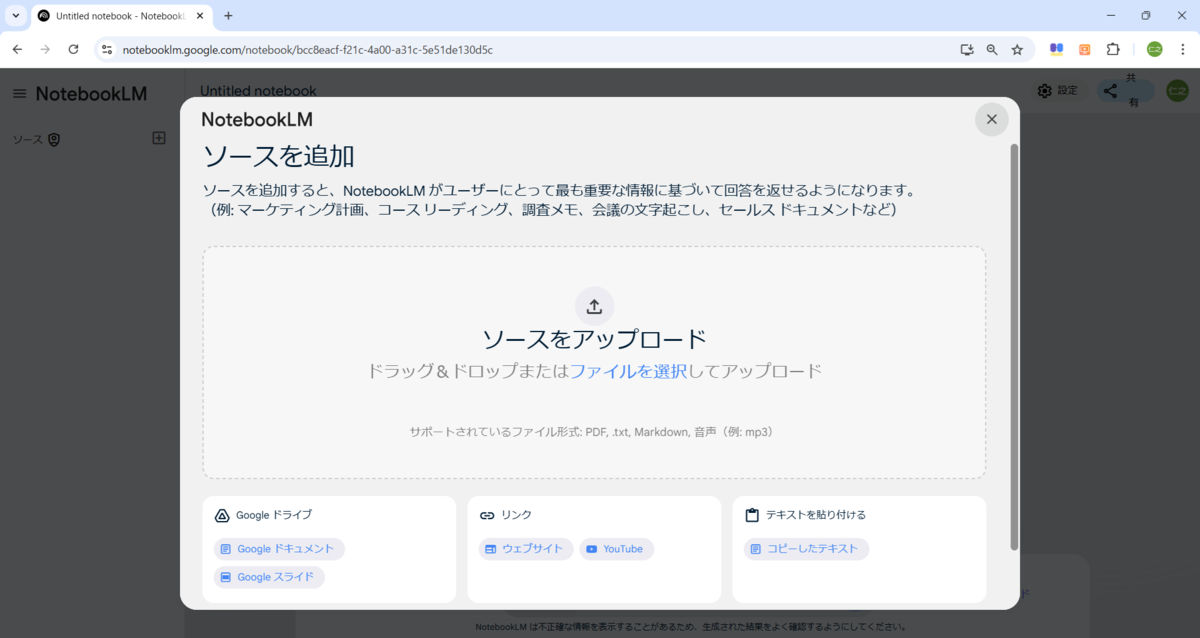Click the ソース sidebar label

(x=27, y=140)
